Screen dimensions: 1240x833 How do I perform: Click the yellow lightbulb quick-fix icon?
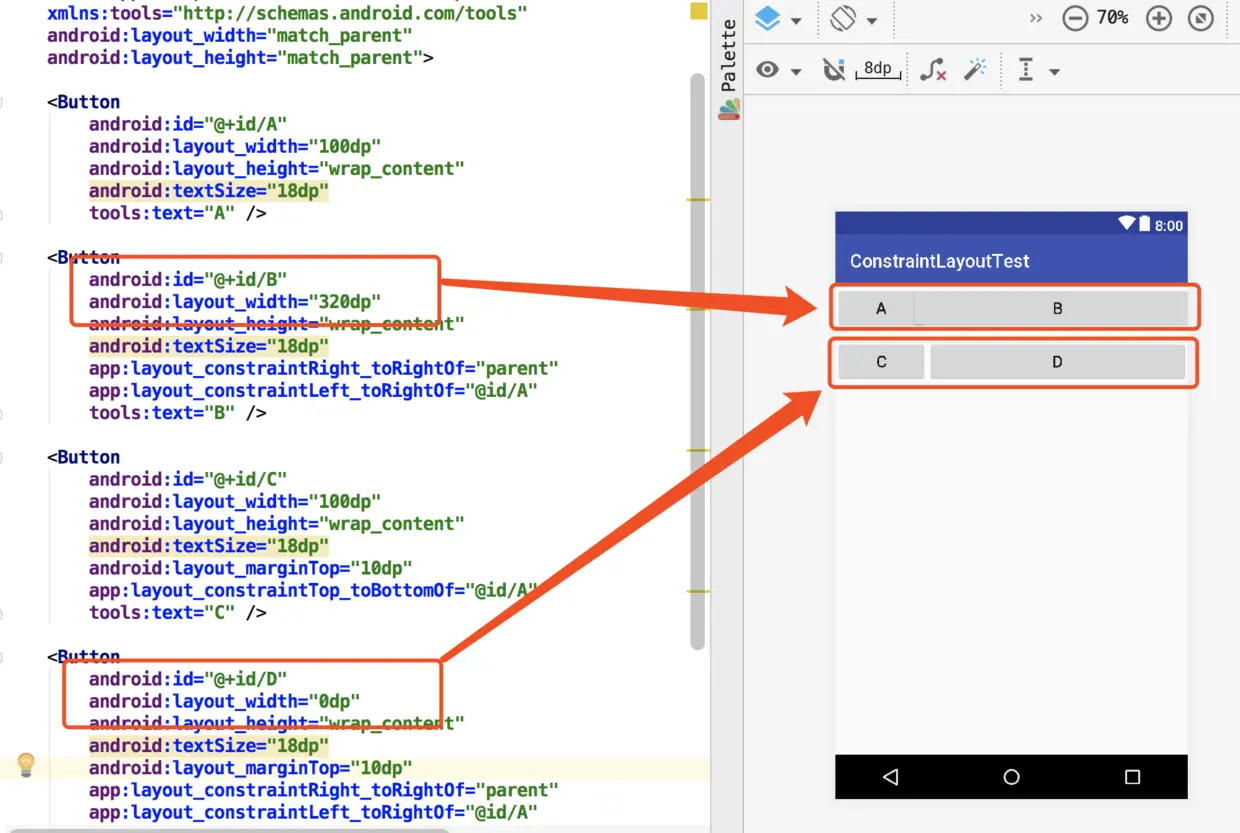27,765
